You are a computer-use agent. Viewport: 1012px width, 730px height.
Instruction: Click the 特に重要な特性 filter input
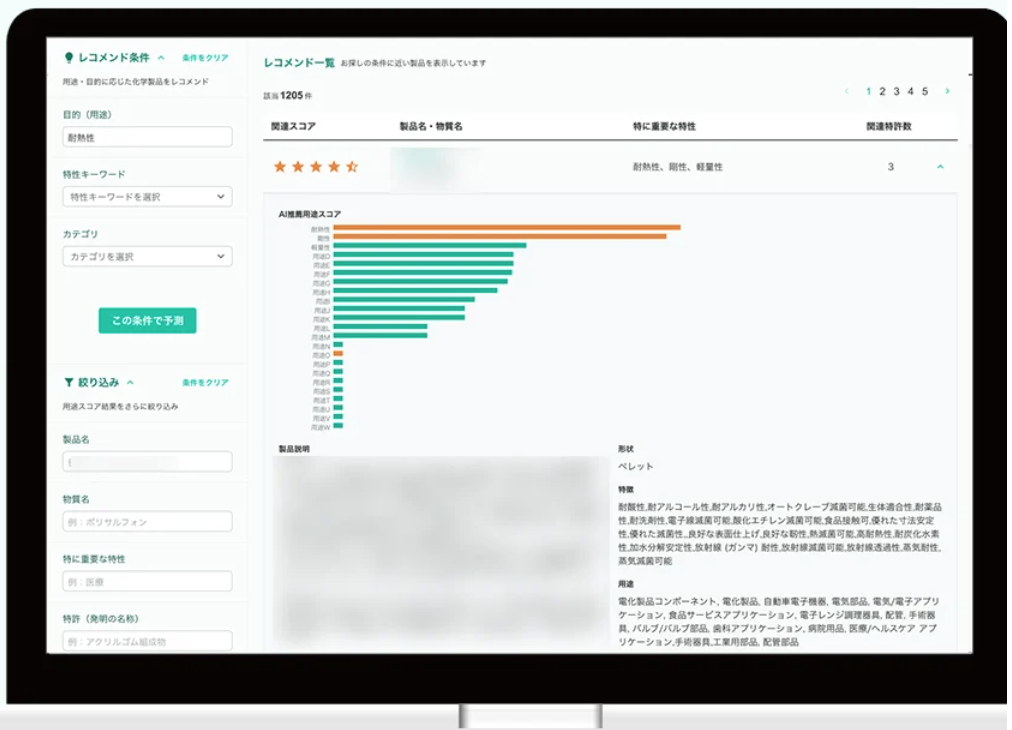click(x=147, y=581)
